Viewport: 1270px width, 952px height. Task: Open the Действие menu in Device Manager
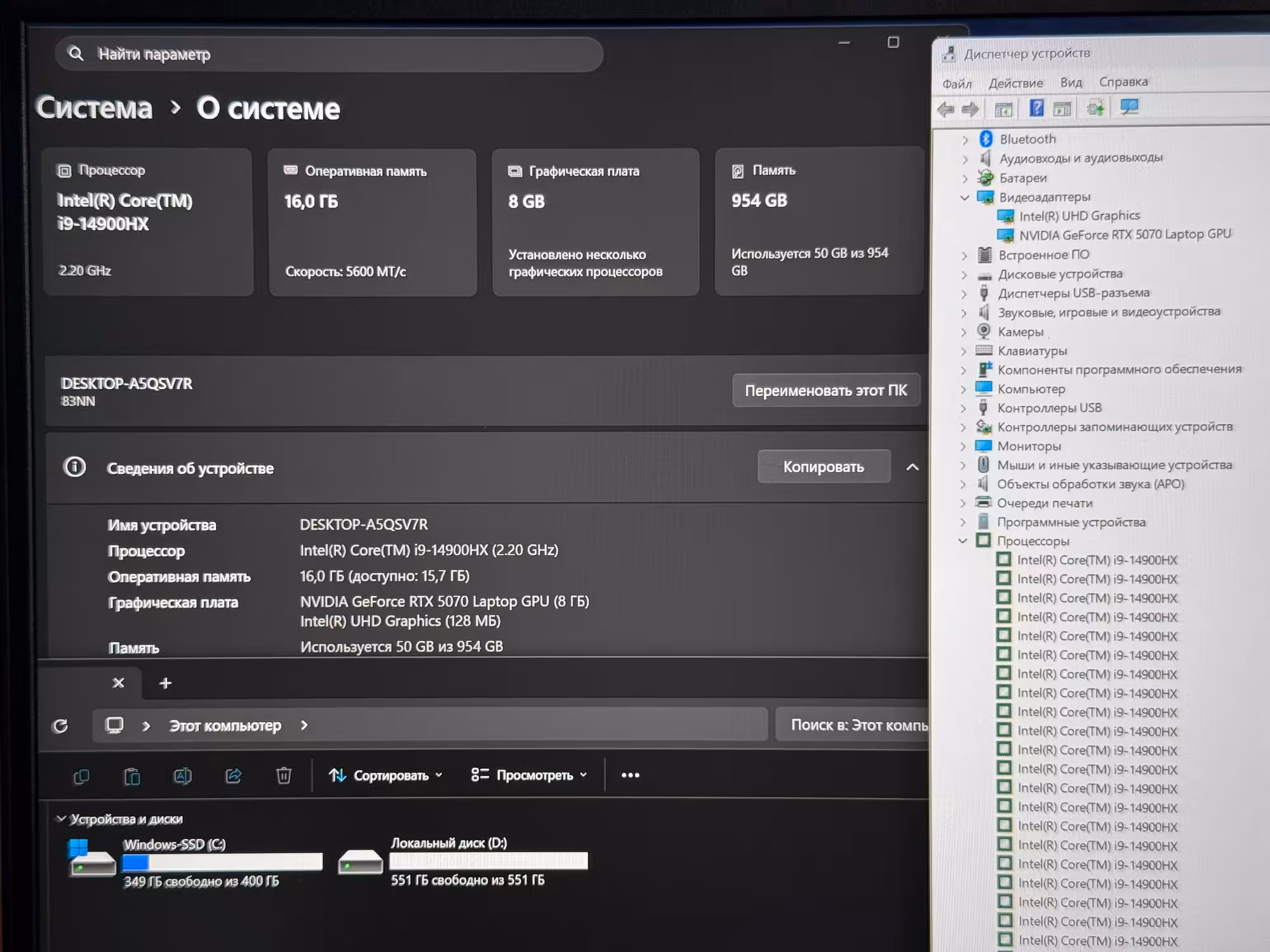[1015, 83]
